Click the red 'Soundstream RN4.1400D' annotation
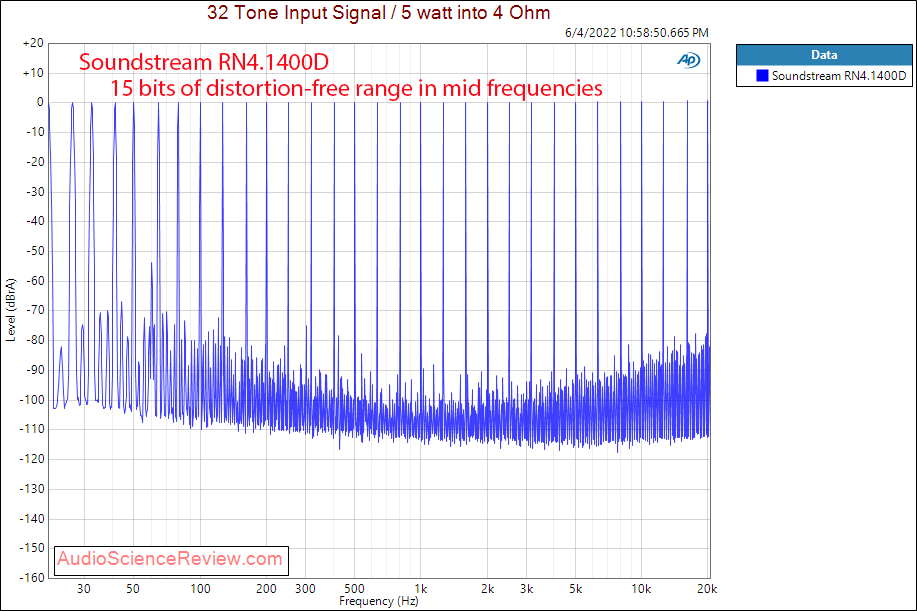 (x=204, y=62)
